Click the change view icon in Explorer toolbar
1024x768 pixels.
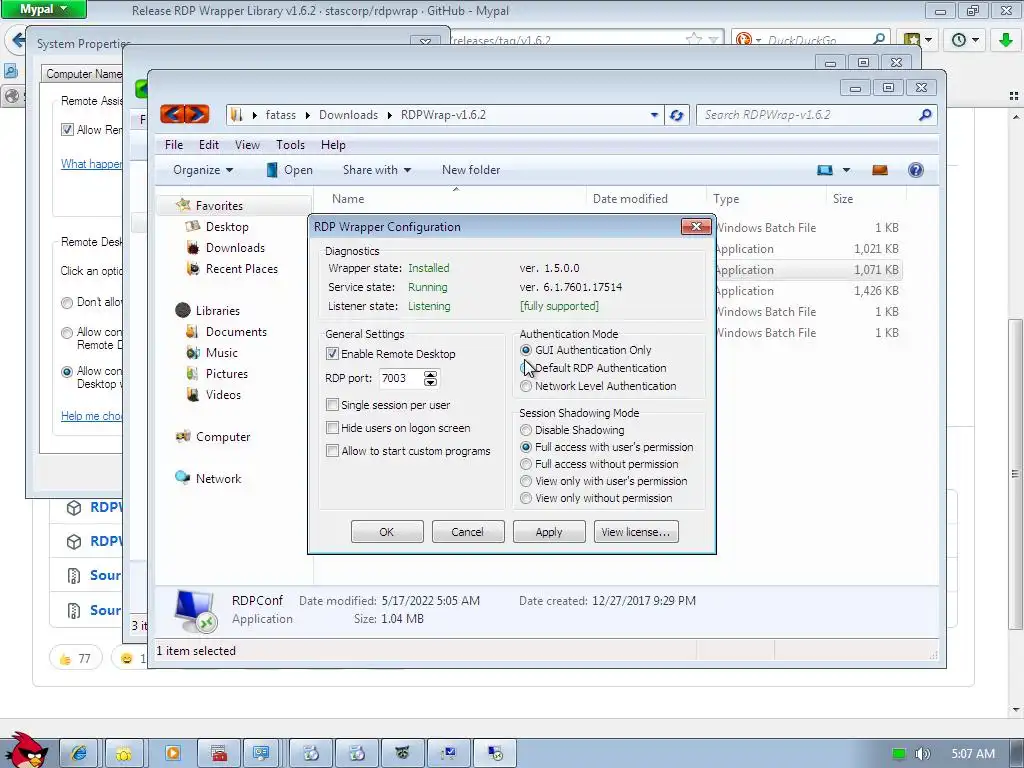pos(825,170)
